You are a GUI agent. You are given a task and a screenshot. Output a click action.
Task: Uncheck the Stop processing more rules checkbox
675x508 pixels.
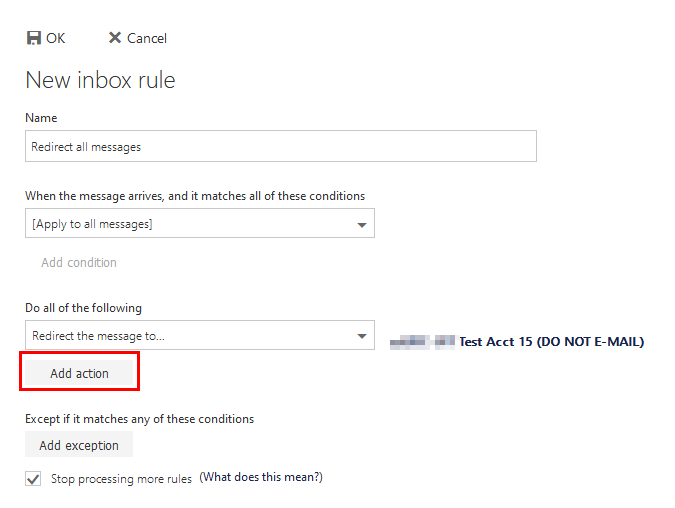click(x=34, y=479)
